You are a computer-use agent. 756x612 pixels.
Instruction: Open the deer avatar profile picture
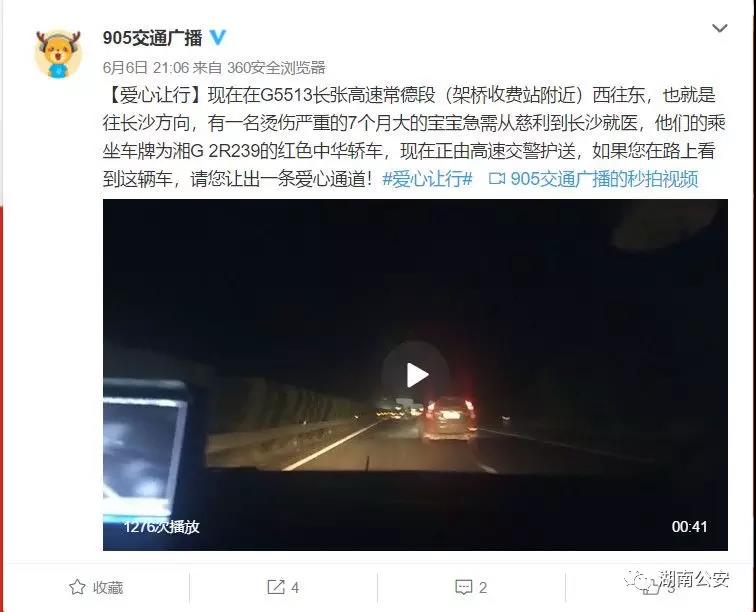click(58, 54)
